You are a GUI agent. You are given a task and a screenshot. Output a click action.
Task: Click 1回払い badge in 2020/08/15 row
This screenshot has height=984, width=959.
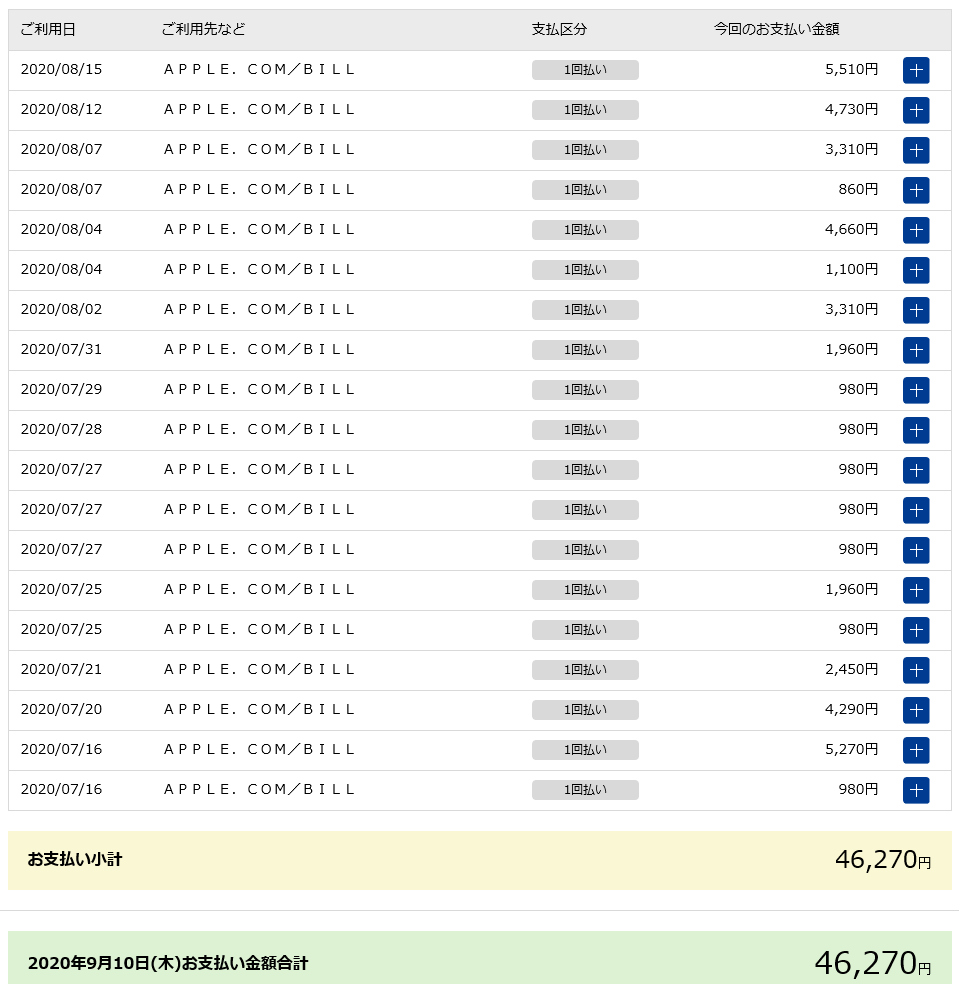[x=585, y=70]
